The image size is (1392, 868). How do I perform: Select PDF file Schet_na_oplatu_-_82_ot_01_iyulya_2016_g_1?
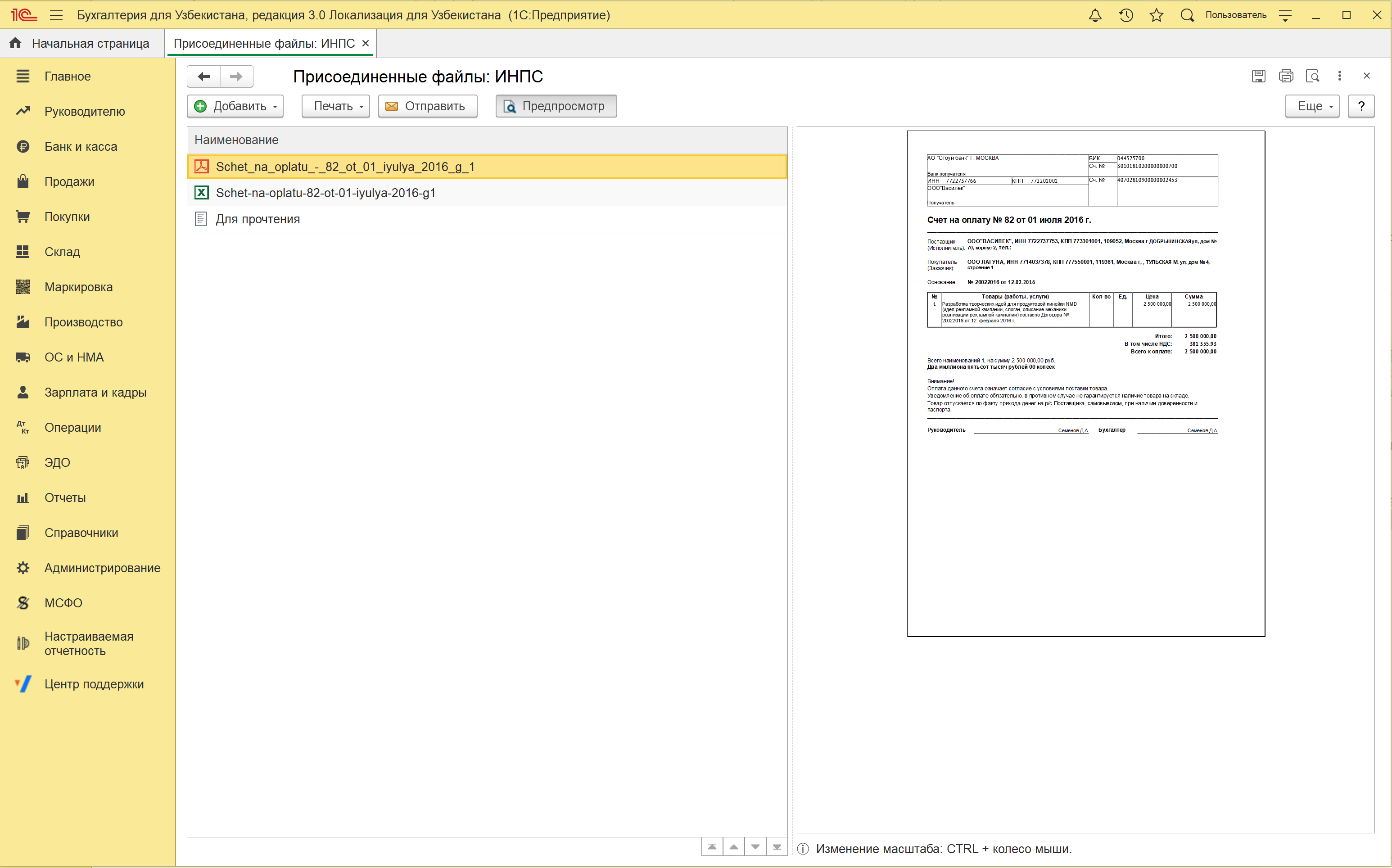point(487,167)
